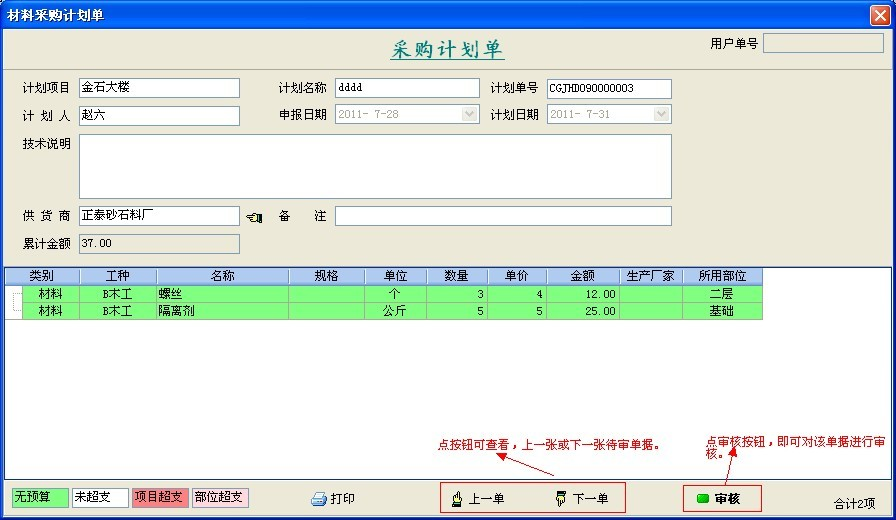Click the 计划名称 field containing dddd
This screenshot has width=896, height=520.
(x=407, y=87)
